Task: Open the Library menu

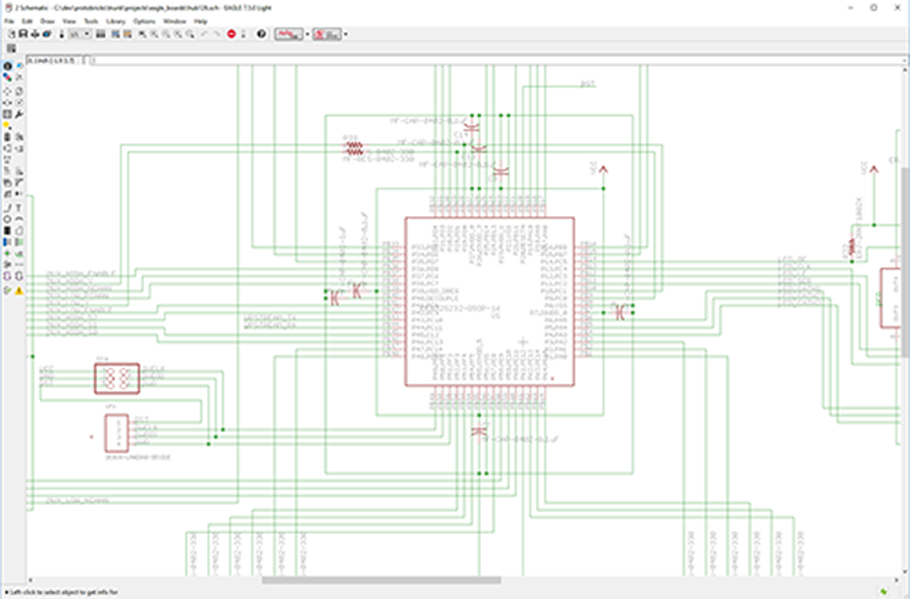Action: point(115,21)
